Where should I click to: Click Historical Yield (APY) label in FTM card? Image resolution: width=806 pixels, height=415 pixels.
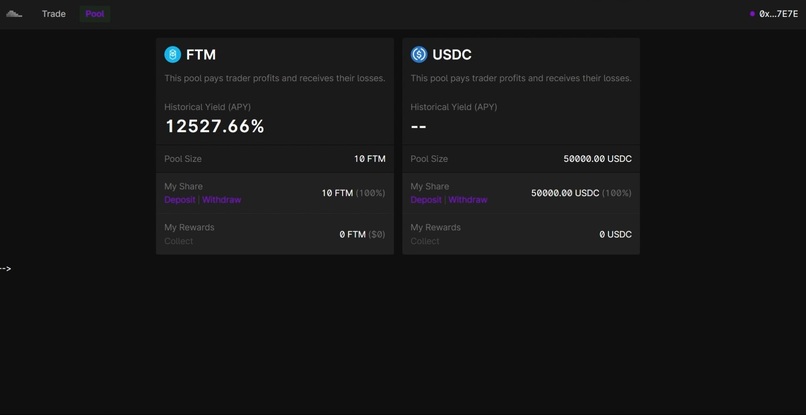[x=208, y=107]
